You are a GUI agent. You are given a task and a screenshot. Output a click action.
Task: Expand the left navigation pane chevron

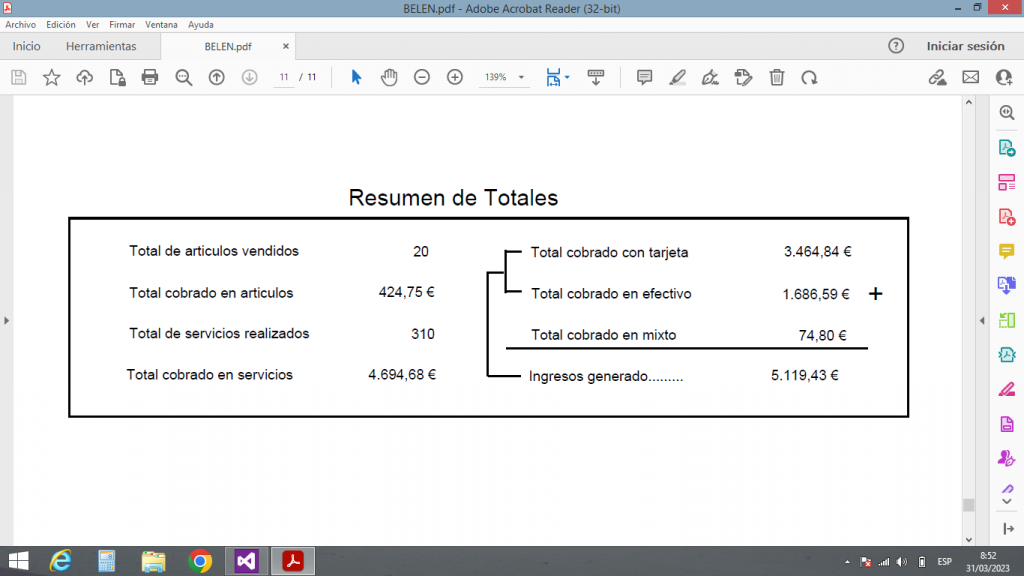[7, 321]
